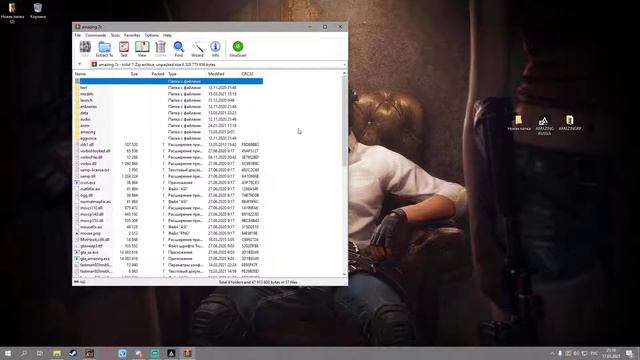The height and width of the screenshot is (360, 640).
Task: Click the up-one-level arrow icon
Action: tap(80, 64)
